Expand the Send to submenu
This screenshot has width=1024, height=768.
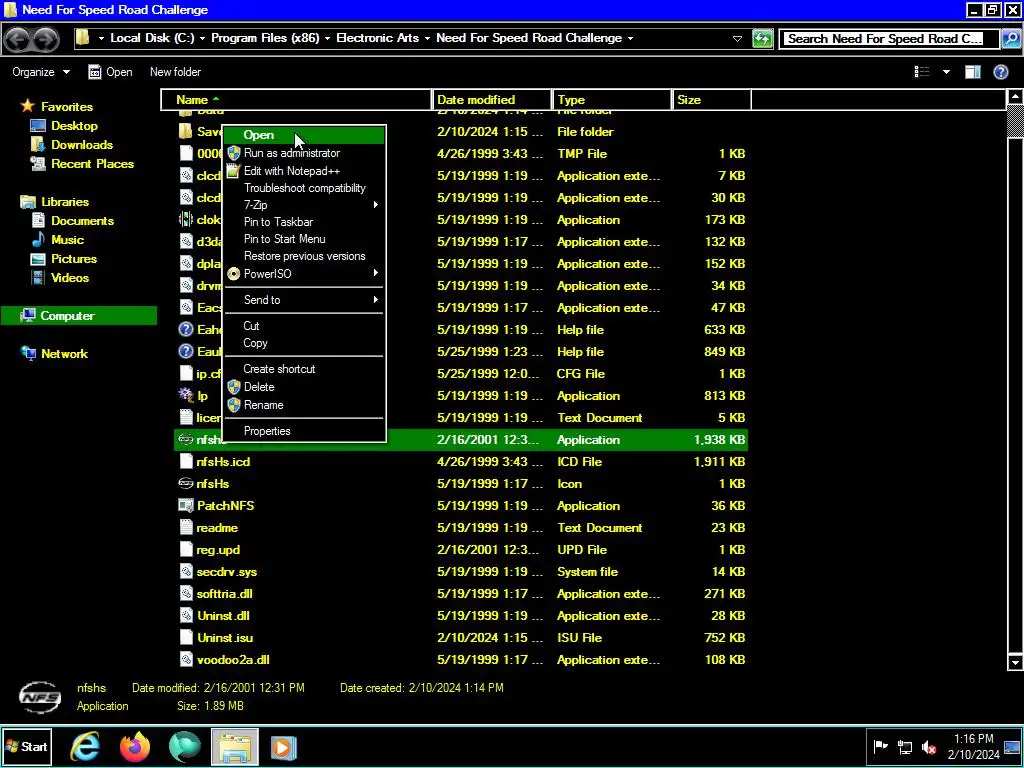point(304,300)
